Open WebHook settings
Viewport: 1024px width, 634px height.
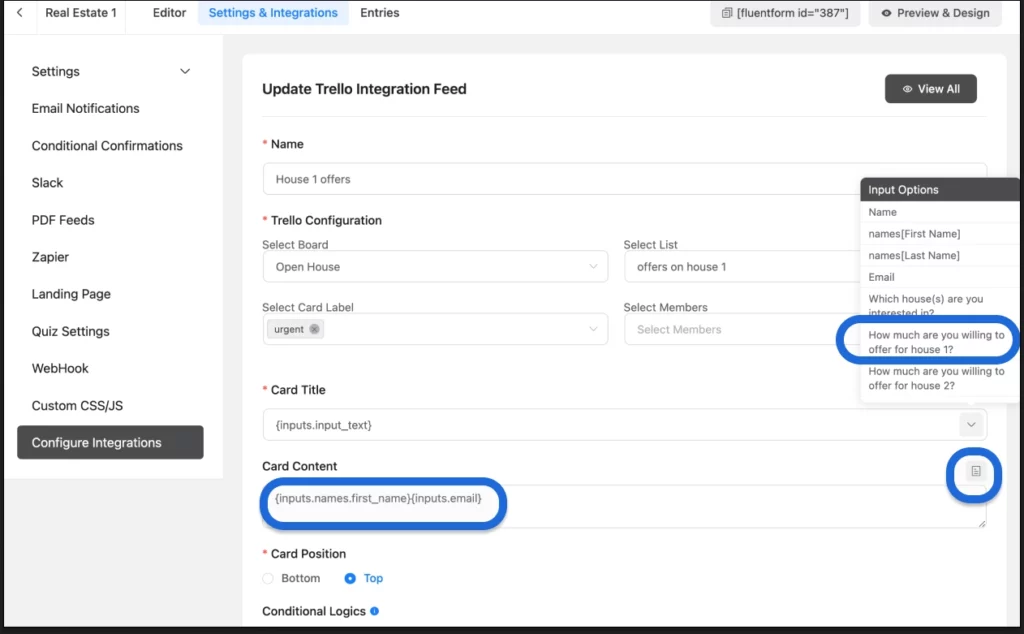[60, 368]
